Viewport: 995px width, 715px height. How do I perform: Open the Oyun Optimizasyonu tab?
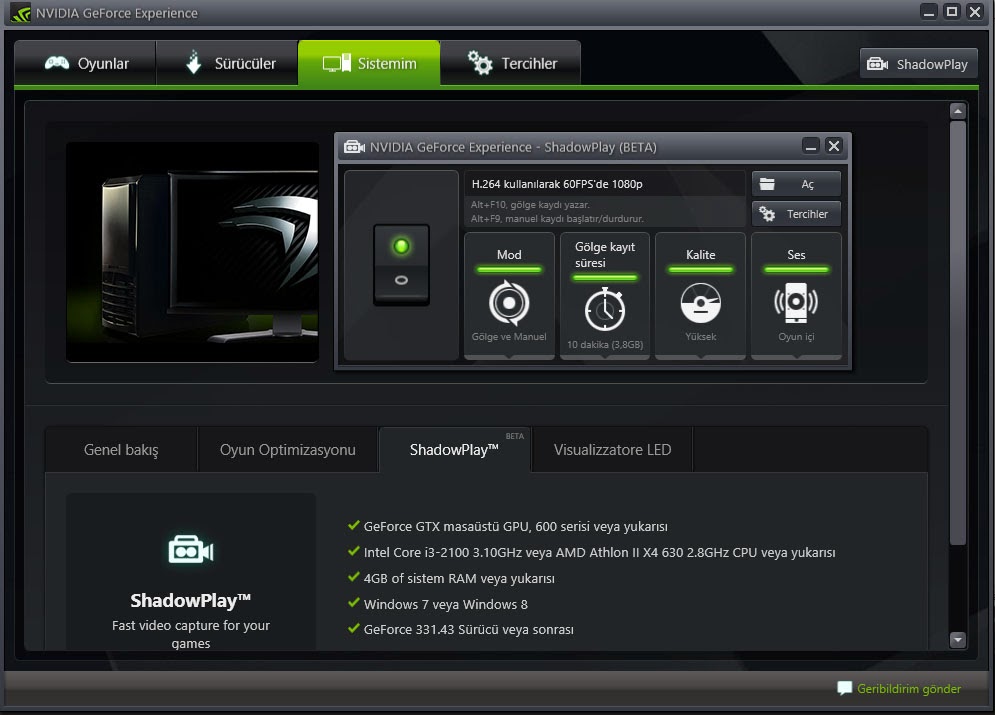288,449
